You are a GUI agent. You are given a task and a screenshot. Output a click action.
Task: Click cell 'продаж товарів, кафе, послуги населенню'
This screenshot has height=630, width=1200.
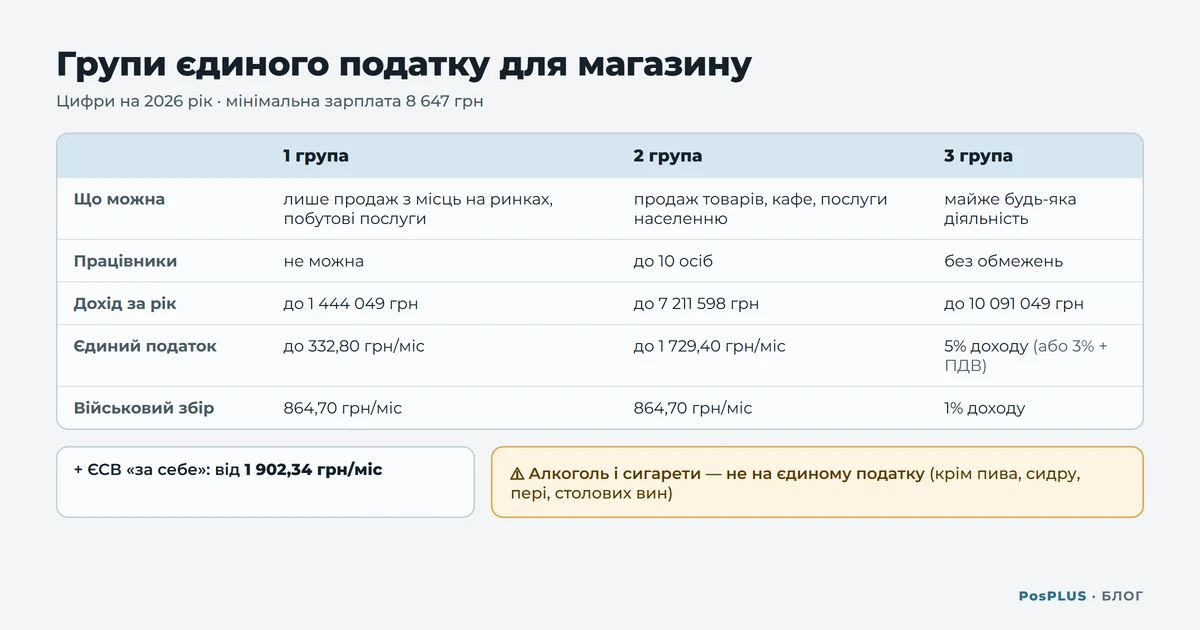[x=761, y=209]
